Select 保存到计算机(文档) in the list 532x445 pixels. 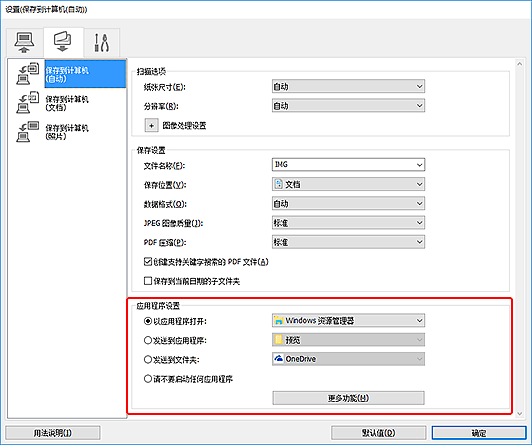(x=67, y=103)
